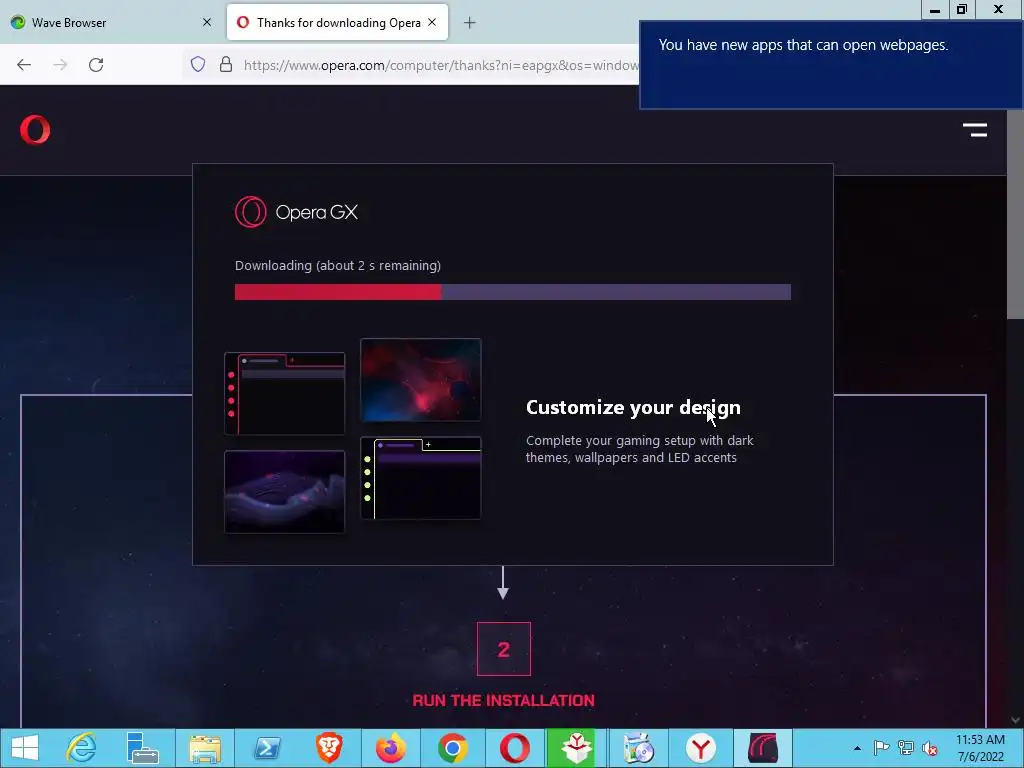The image size is (1024, 768).
Task: Open Yandex browser from taskbar
Action: pos(701,748)
